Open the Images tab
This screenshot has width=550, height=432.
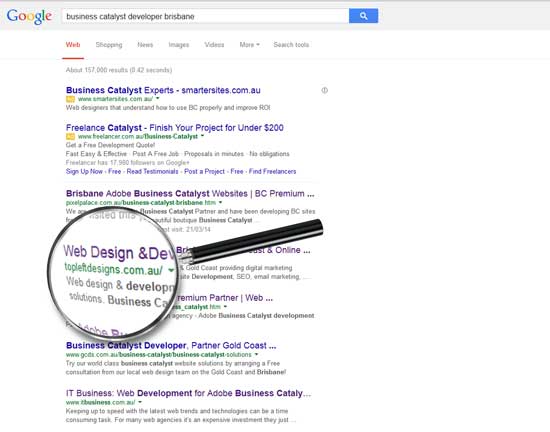point(179,45)
